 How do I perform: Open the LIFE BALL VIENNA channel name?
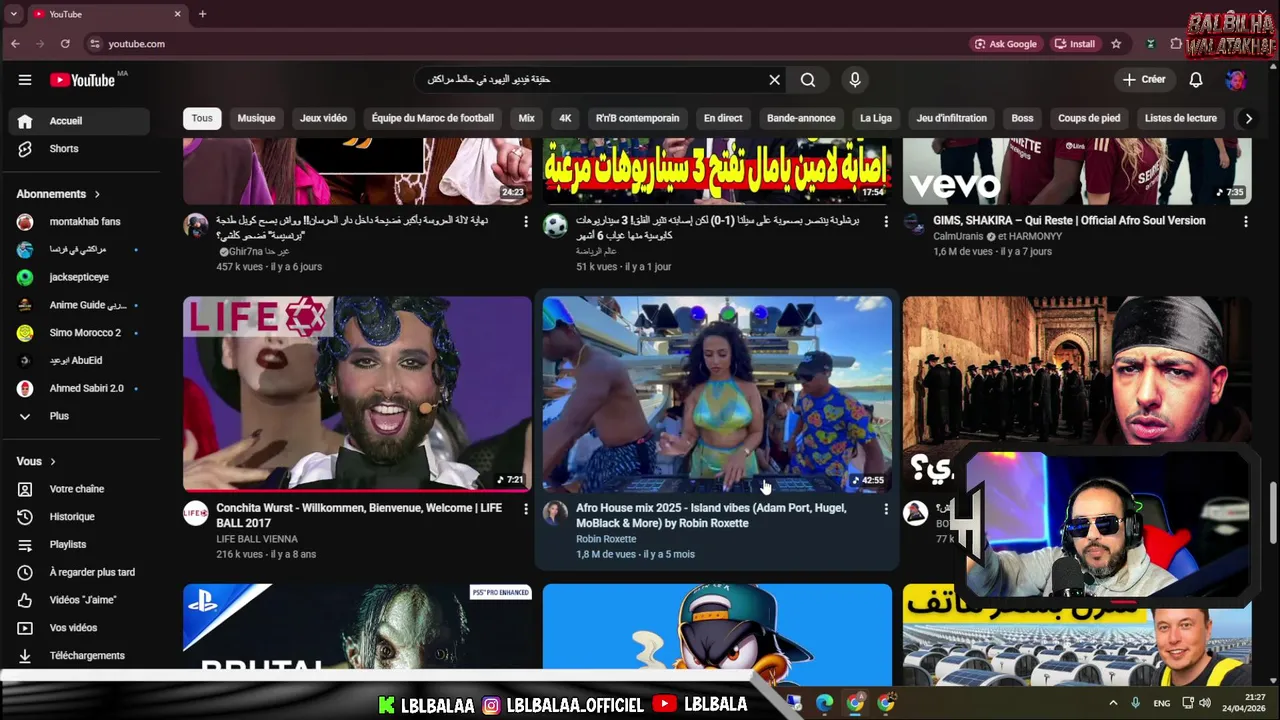coord(257,539)
